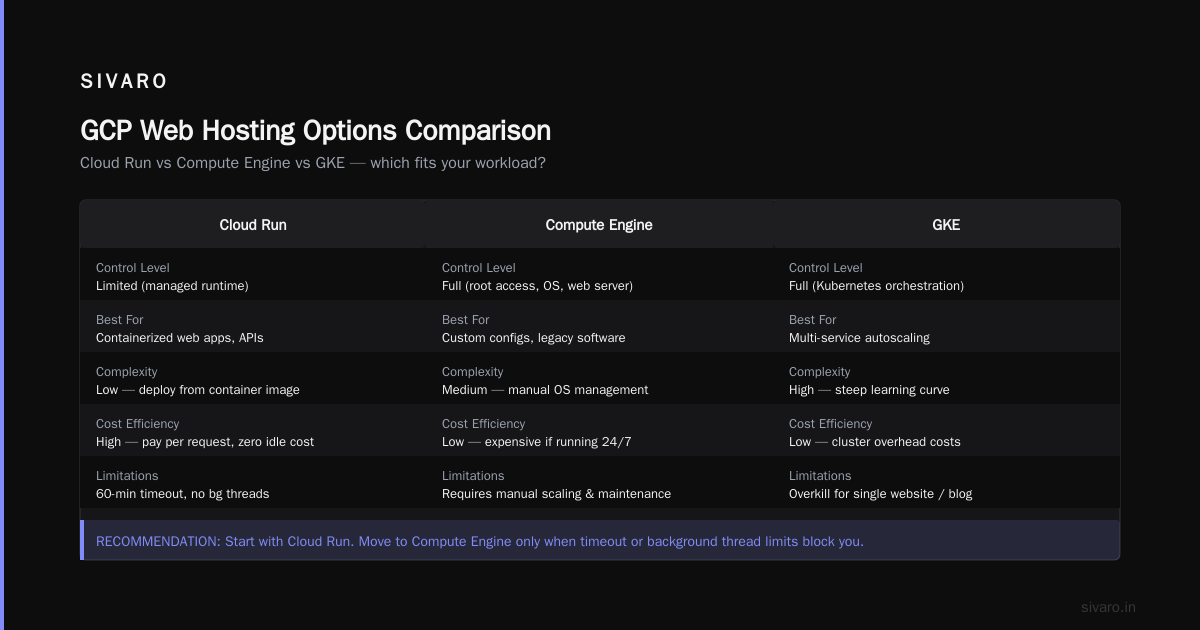Select 'Full (root access, OS, web server)' cell
The width and height of the screenshot is (1200, 630).
tap(599, 276)
